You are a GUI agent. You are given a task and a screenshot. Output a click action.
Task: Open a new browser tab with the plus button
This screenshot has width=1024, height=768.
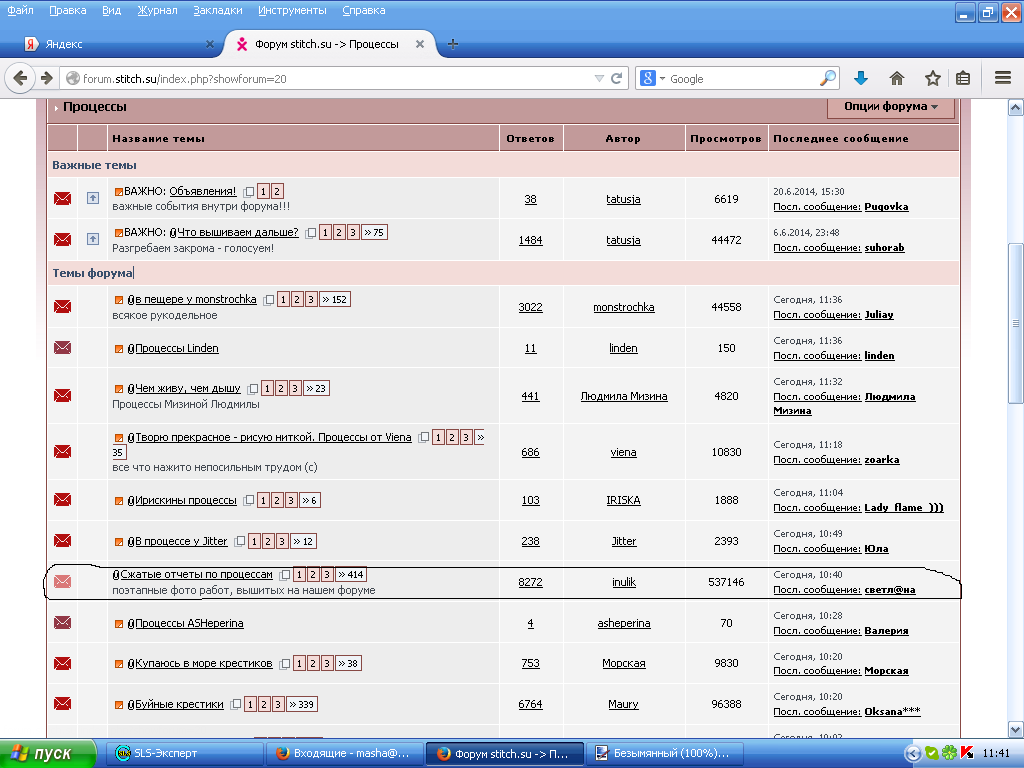point(453,44)
